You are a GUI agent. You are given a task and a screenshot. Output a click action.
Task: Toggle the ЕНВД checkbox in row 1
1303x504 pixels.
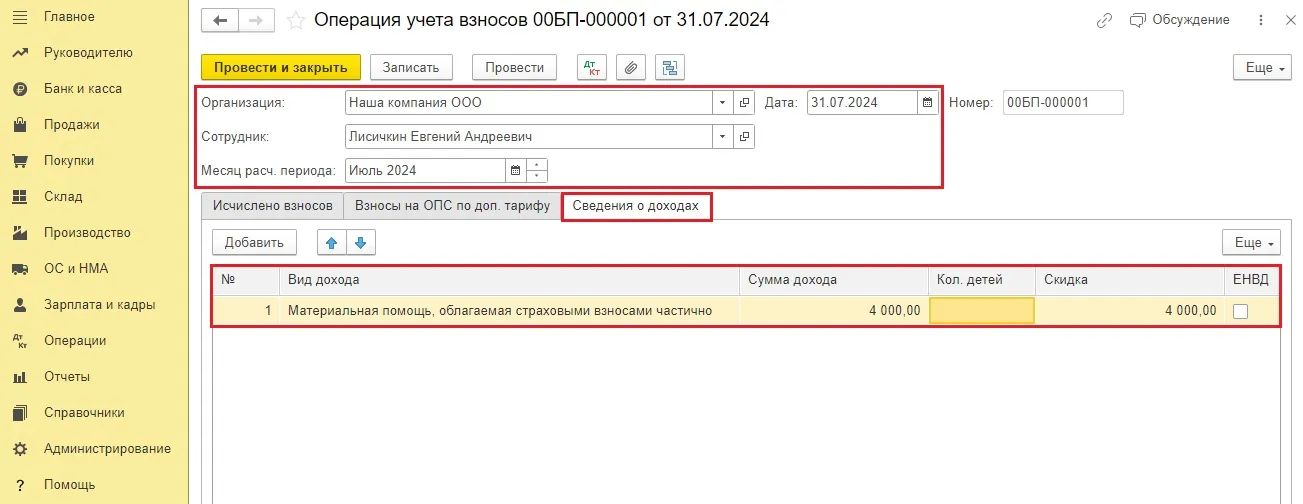1240,311
